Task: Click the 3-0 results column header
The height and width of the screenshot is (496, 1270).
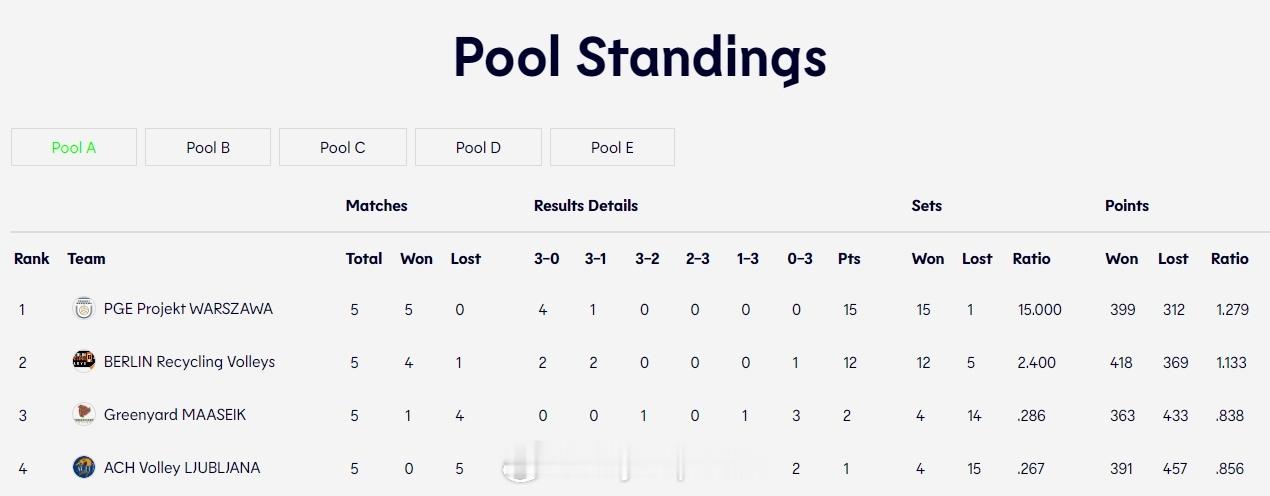Action: 546,258
